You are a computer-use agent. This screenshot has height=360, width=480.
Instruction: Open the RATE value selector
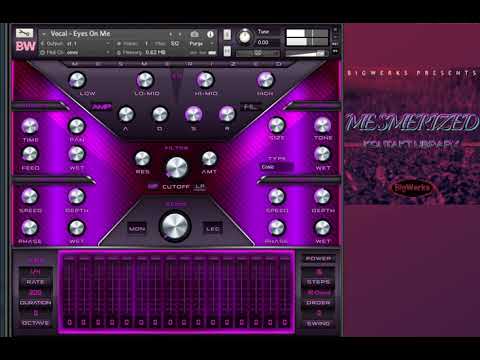tap(35, 272)
